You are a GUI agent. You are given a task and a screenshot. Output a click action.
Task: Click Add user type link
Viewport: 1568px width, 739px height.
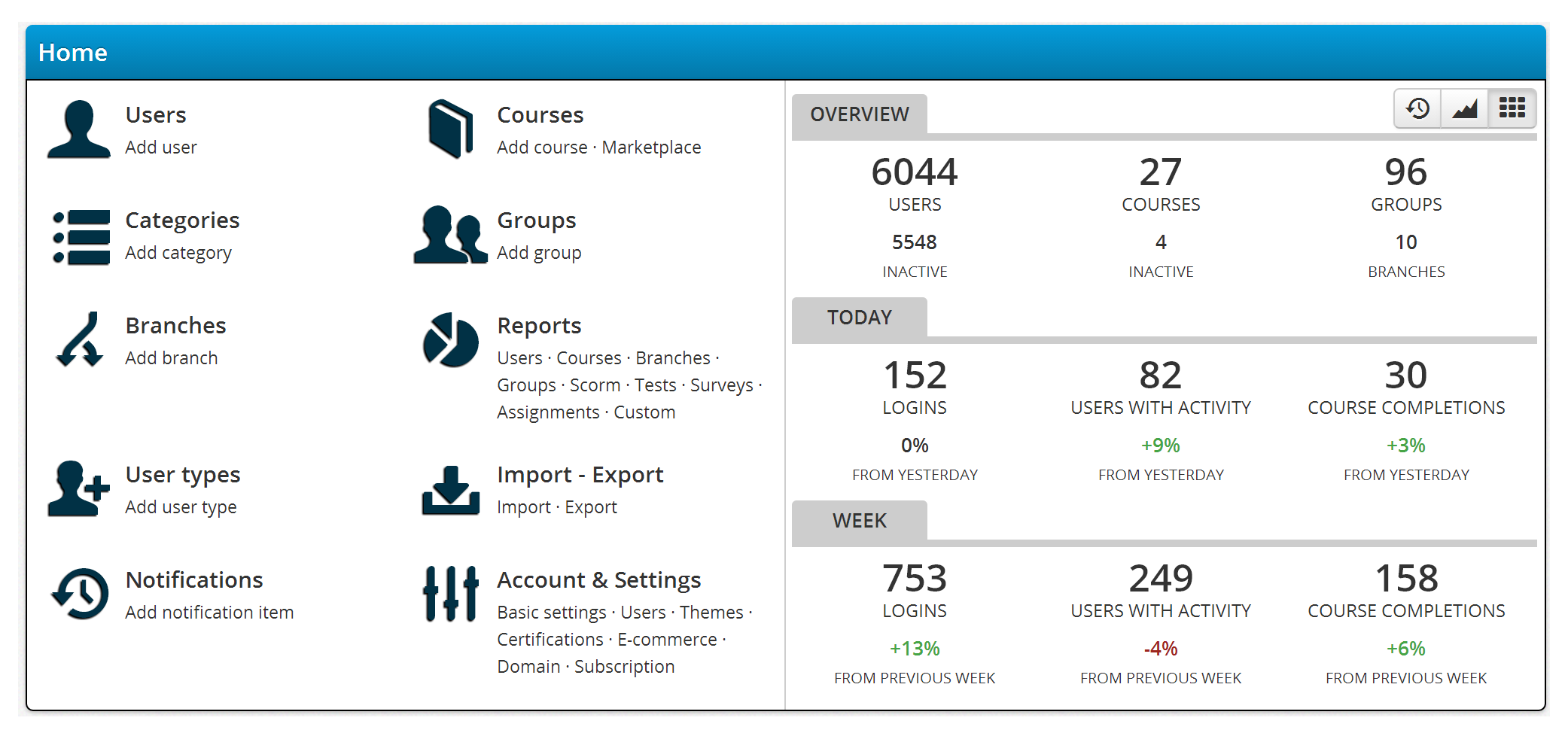(x=181, y=507)
